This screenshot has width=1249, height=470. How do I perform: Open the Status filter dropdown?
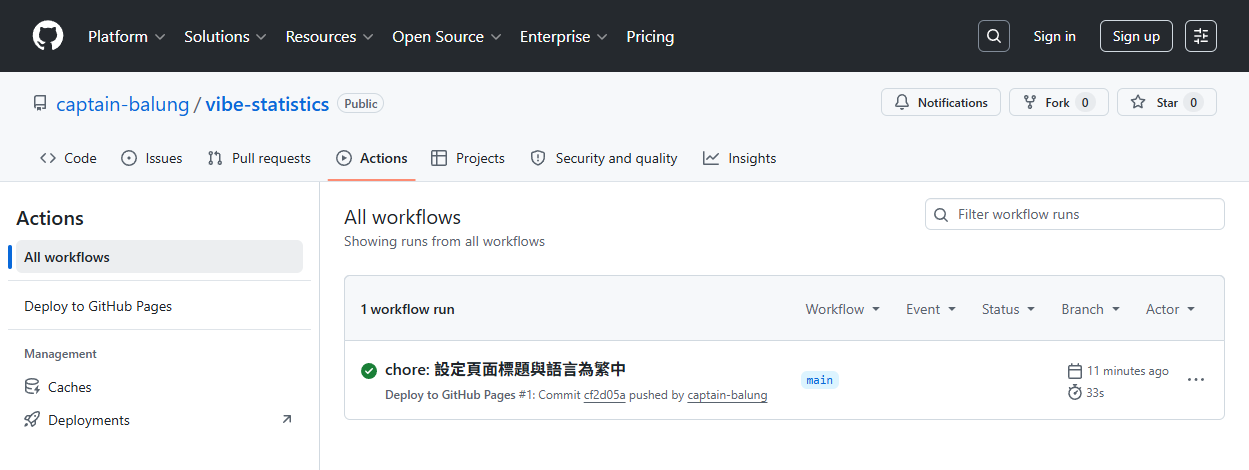pyautogui.click(x=1008, y=309)
